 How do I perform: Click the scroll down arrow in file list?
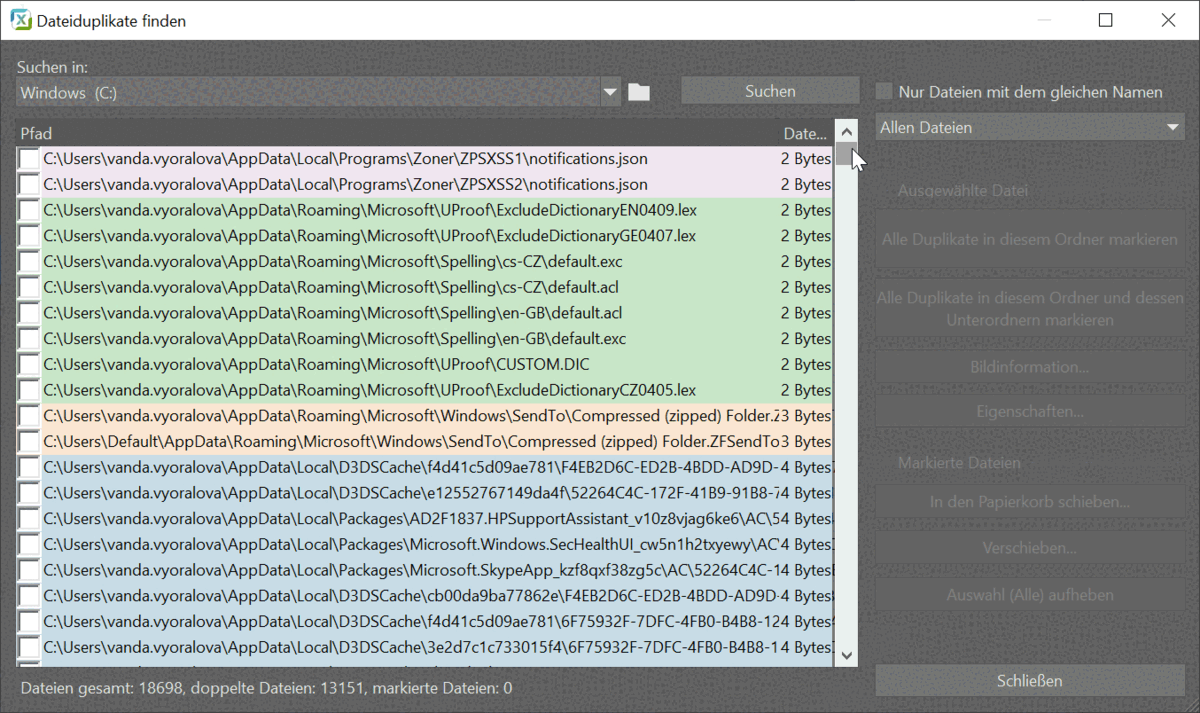(846, 655)
